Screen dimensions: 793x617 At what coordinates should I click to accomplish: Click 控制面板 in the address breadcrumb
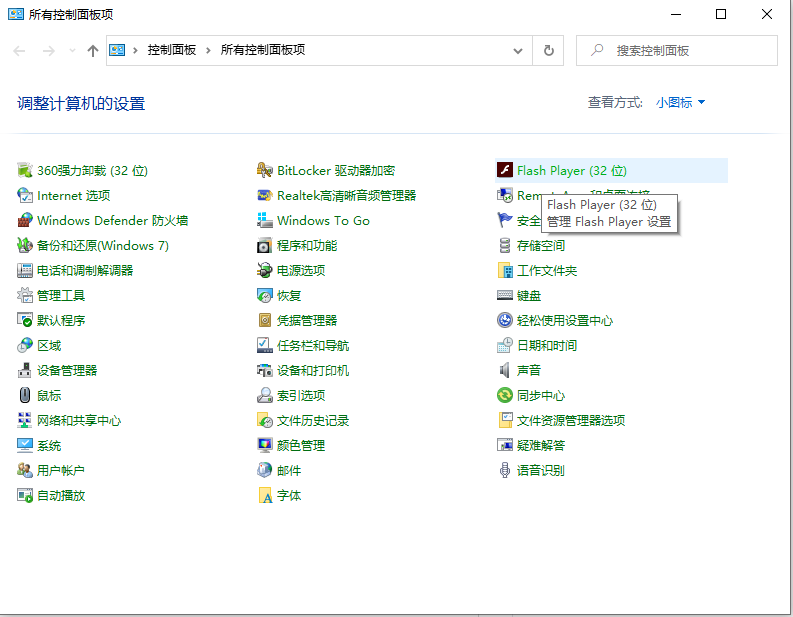click(x=172, y=50)
